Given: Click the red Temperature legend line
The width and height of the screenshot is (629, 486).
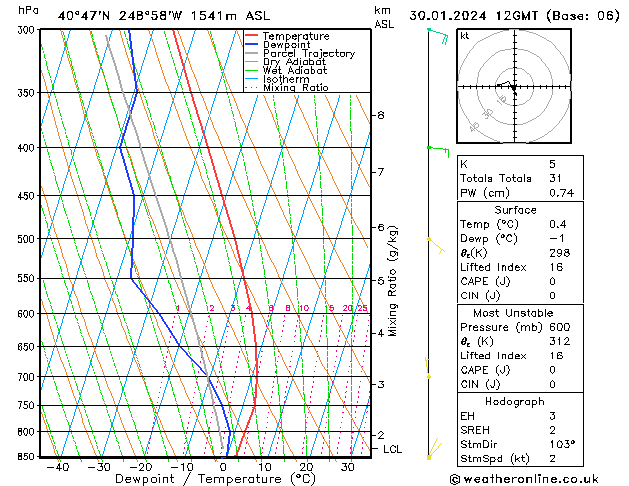Looking at the screenshot, I should 252,36.
